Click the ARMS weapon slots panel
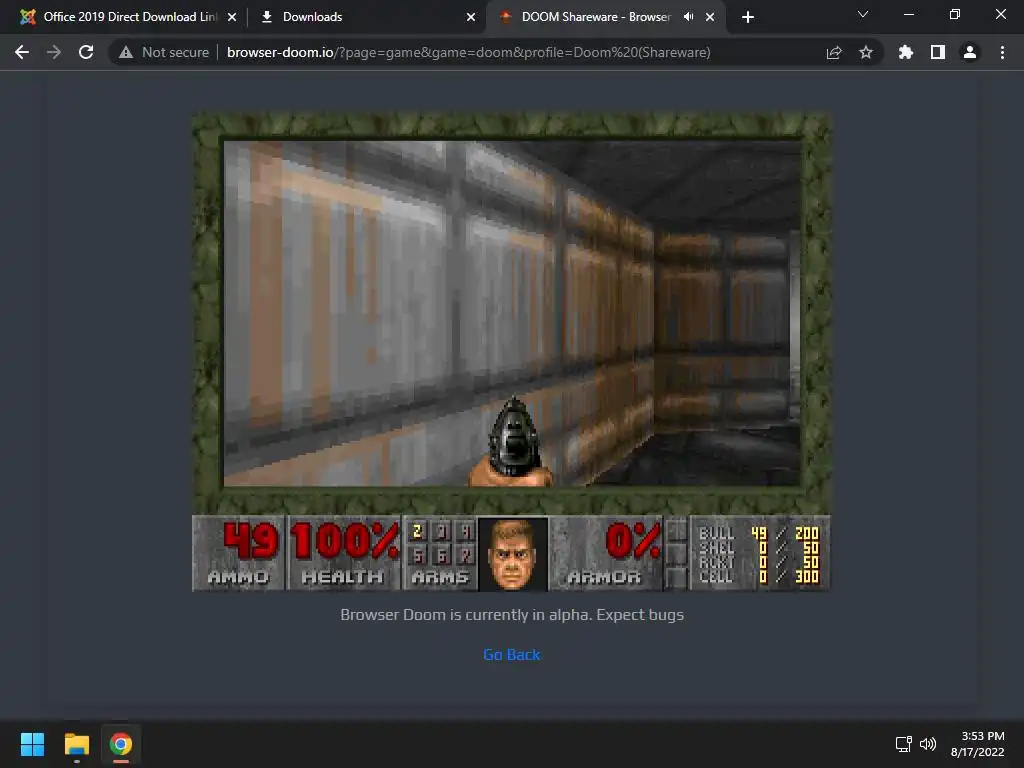 point(441,553)
